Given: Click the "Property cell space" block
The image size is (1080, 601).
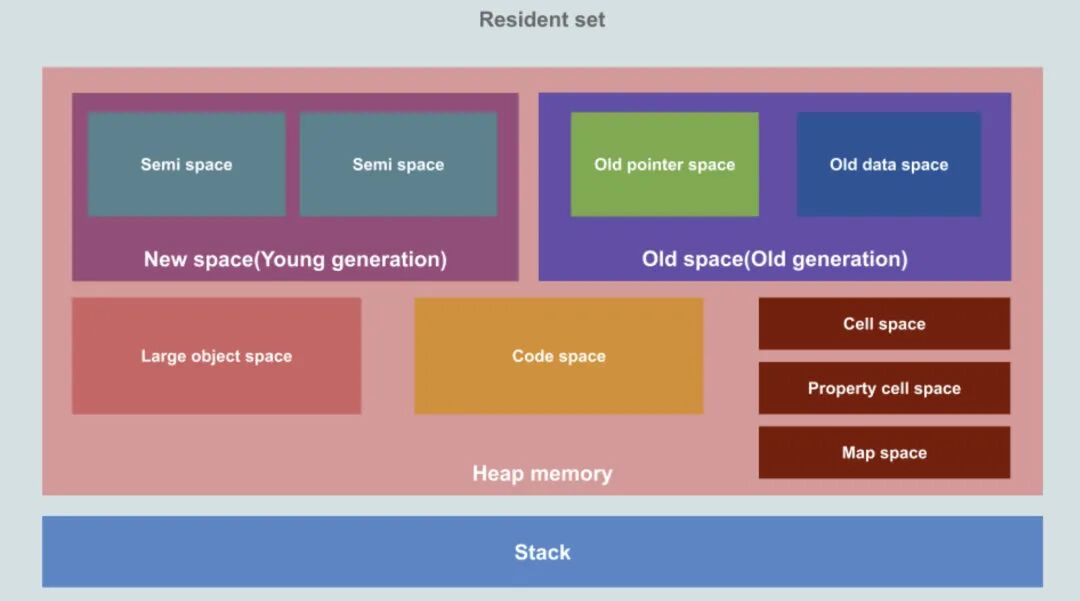Looking at the screenshot, I should point(884,388).
